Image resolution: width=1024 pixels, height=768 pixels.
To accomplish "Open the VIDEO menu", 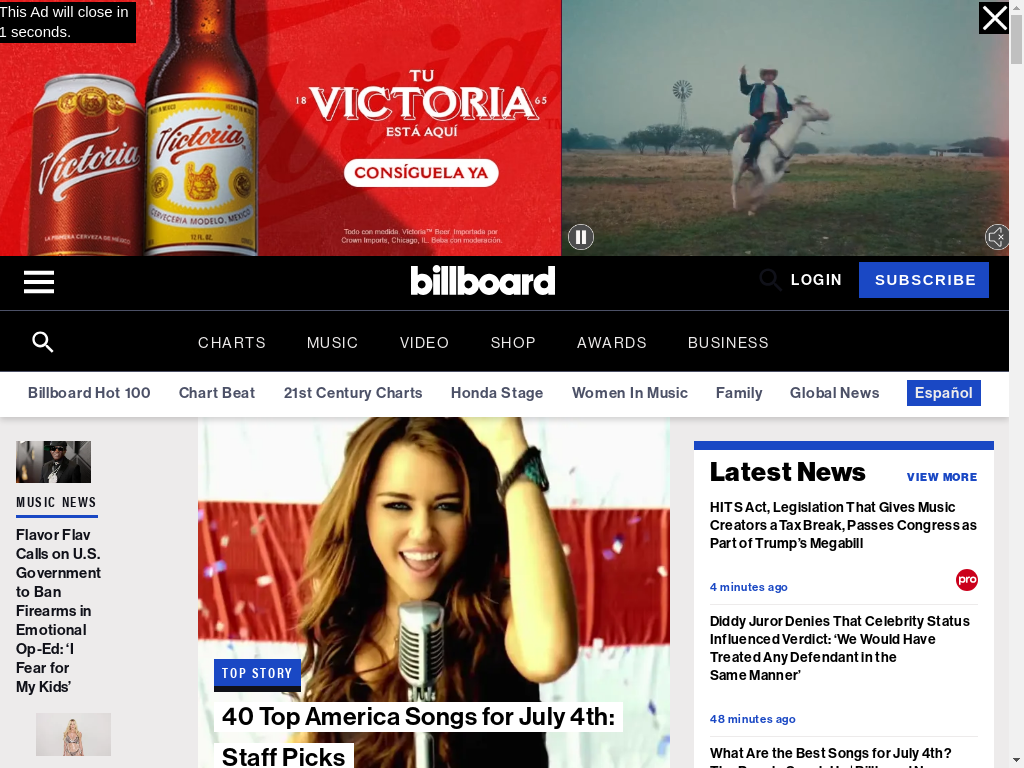I will click(x=424, y=343).
